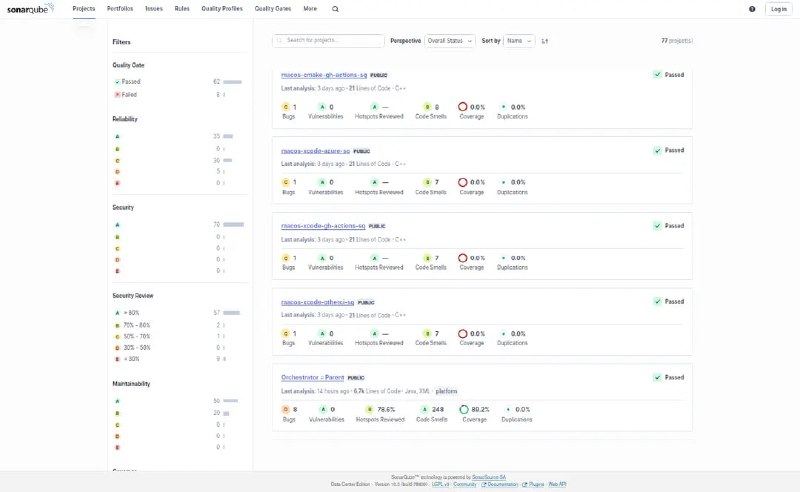Filter by Quality Gate Passed

pyautogui.click(x=178, y=82)
